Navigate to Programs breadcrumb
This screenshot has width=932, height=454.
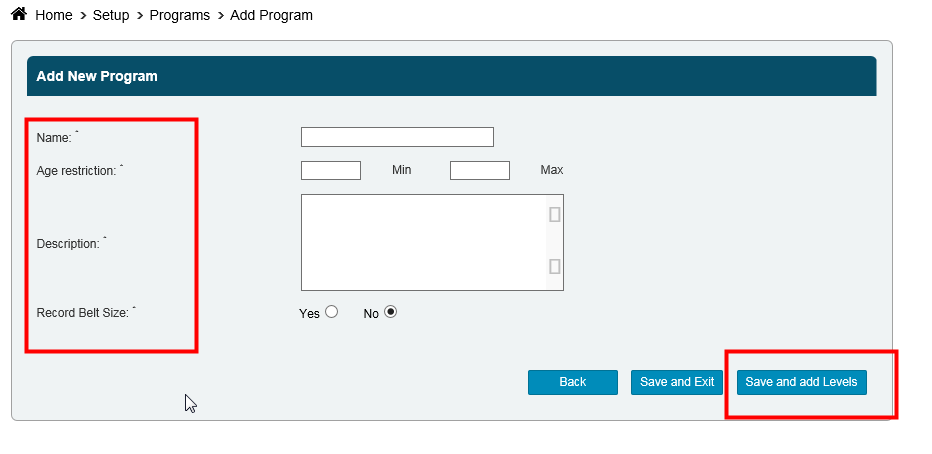(180, 16)
